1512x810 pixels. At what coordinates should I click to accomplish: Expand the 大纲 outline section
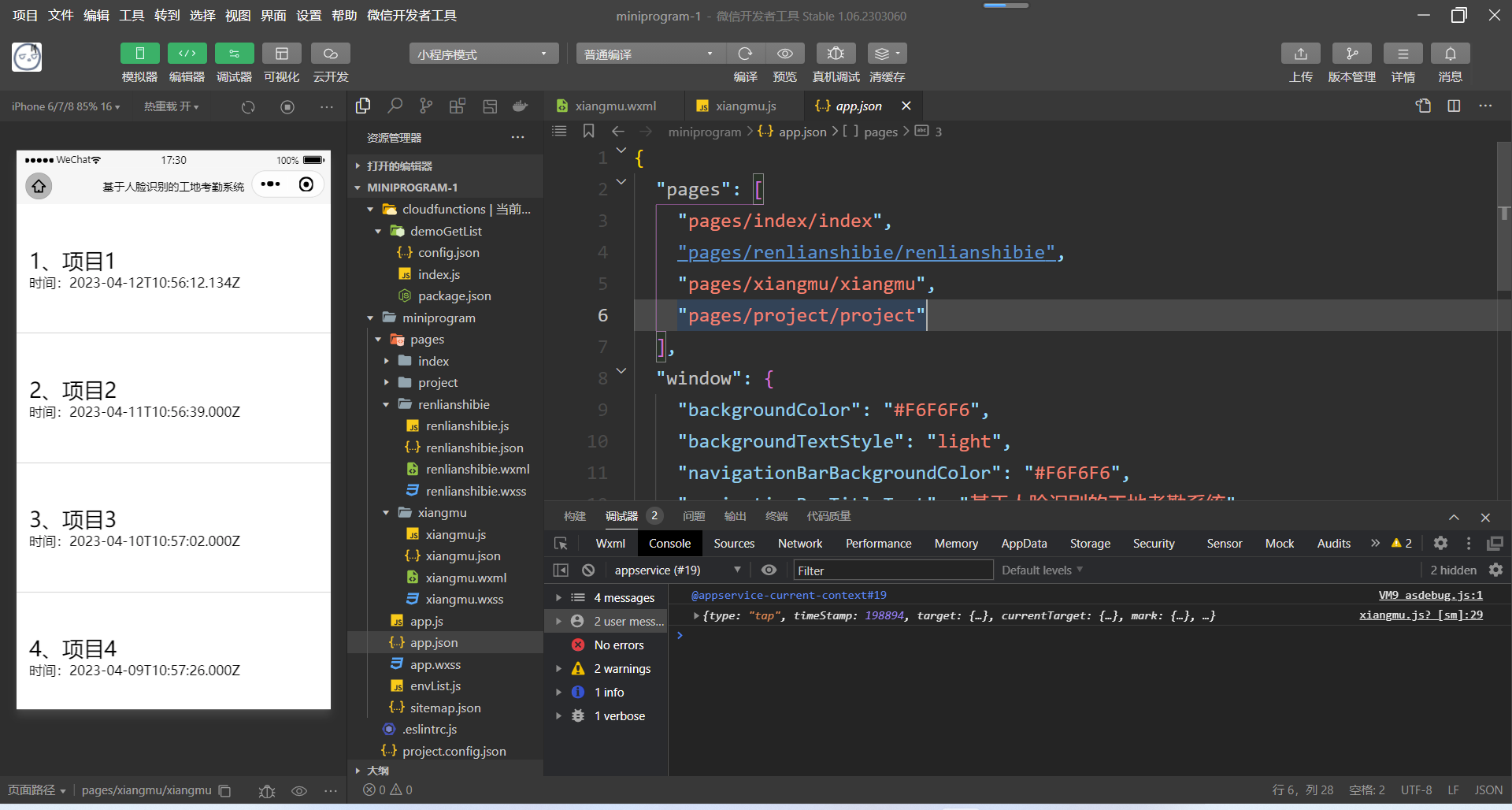coord(358,771)
